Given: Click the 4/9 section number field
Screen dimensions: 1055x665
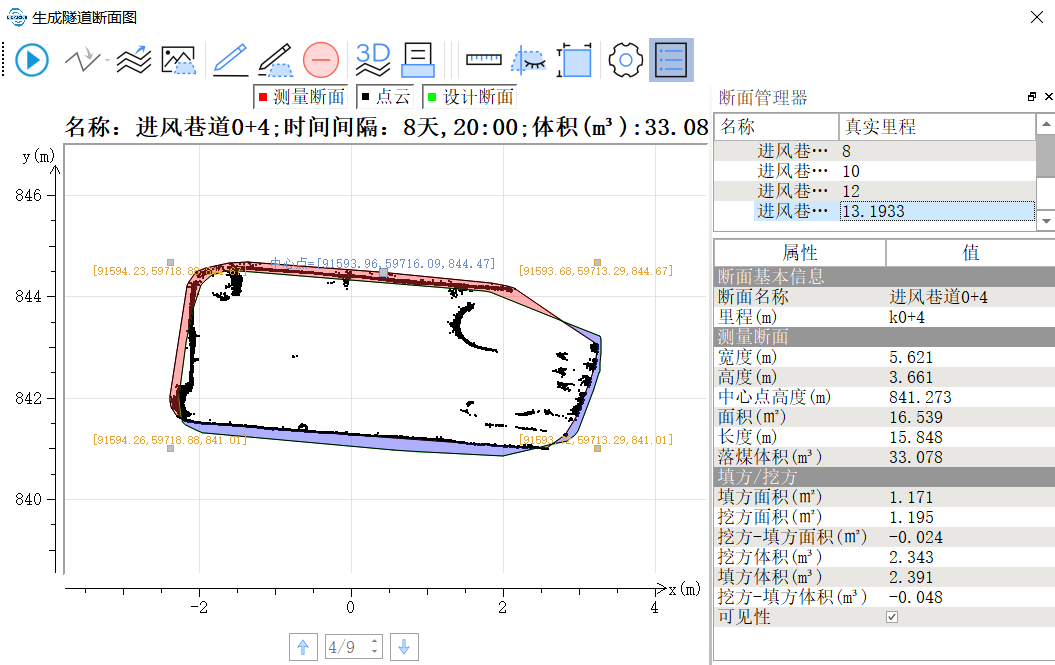Looking at the screenshot, I should click(x=347, y=648).
